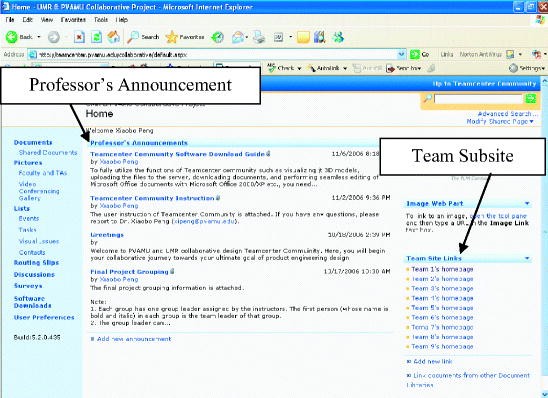Open the Image Web Part dropdown arrow

[x=527, y=203]
